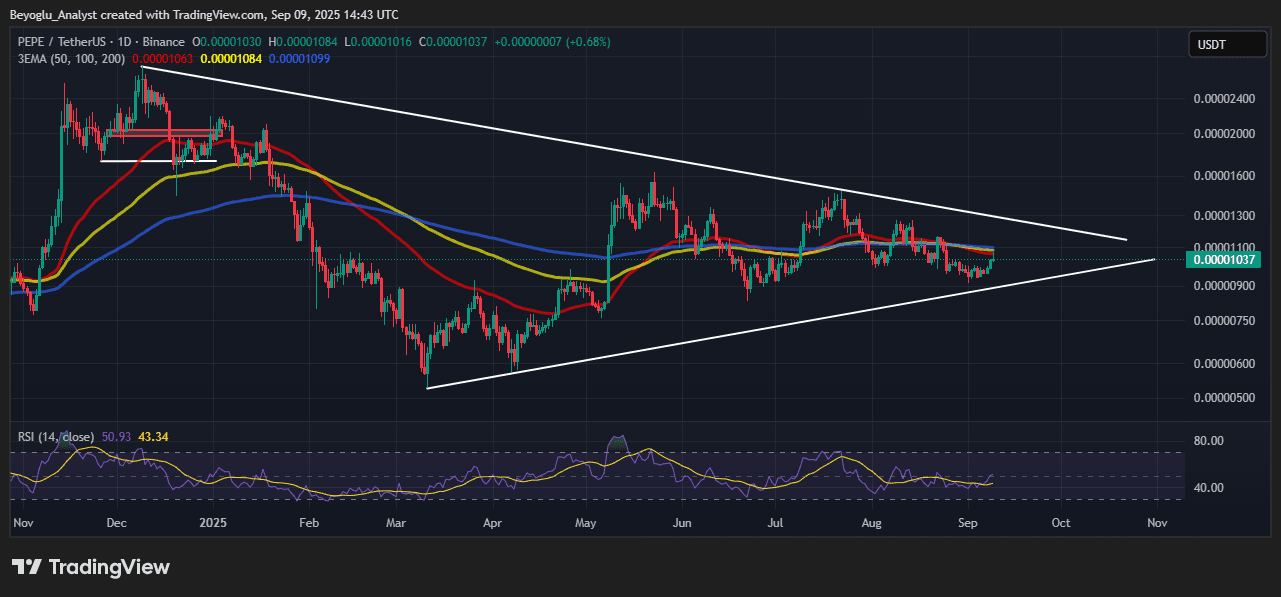
Task: Click the 2025 label on the time axis
Action: point(213,522)
